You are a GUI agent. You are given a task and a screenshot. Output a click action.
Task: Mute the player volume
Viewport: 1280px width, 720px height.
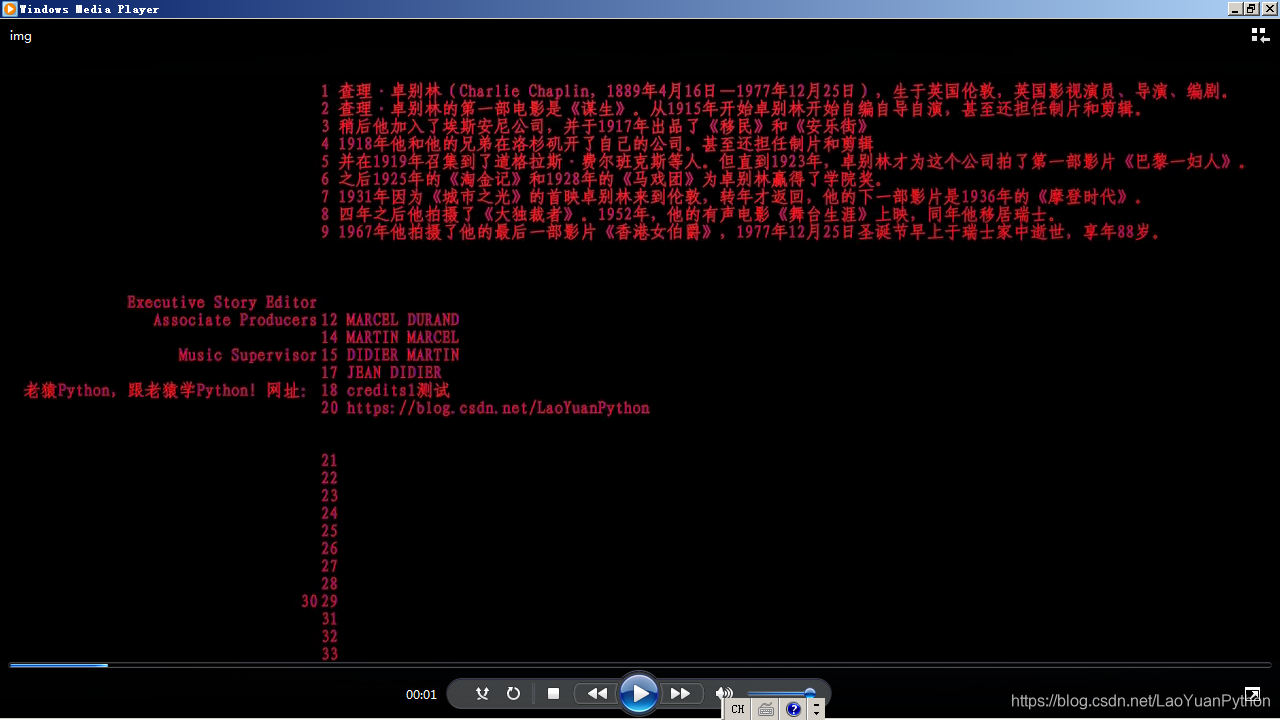coord(724,693)
